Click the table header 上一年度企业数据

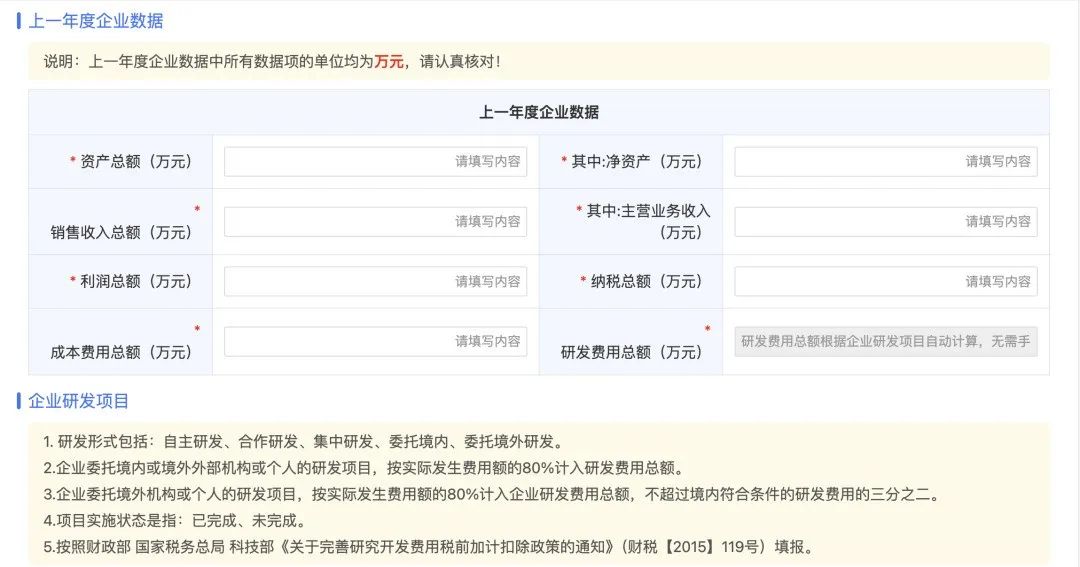(x=539, y=112)
